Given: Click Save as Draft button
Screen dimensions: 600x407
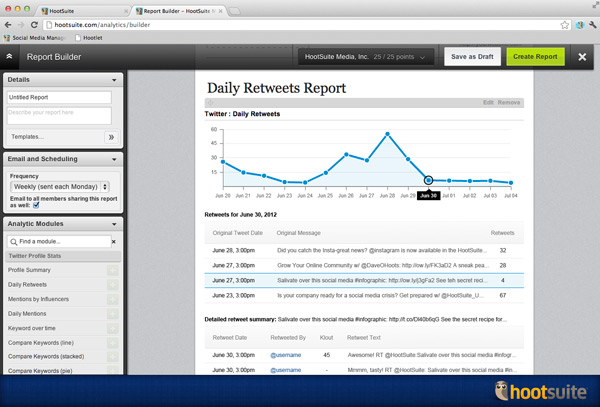Looking at the screenshot, I should [472, 57].
